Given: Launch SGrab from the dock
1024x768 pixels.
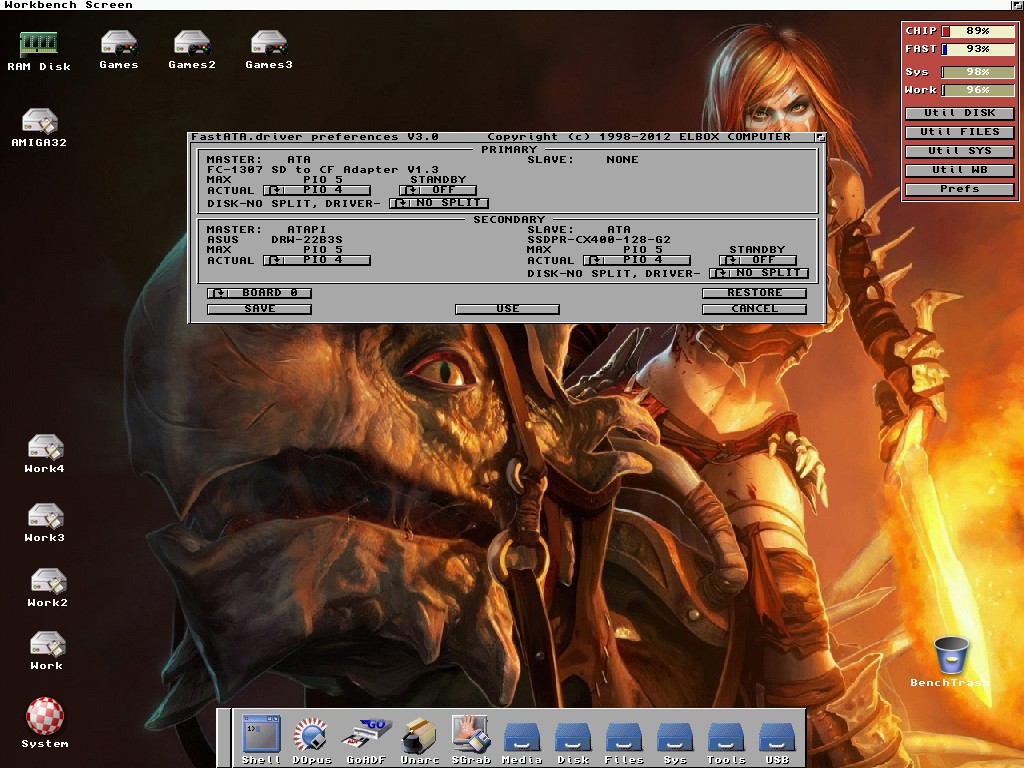Looking at the screenshot, I should [x=471, y=739].
